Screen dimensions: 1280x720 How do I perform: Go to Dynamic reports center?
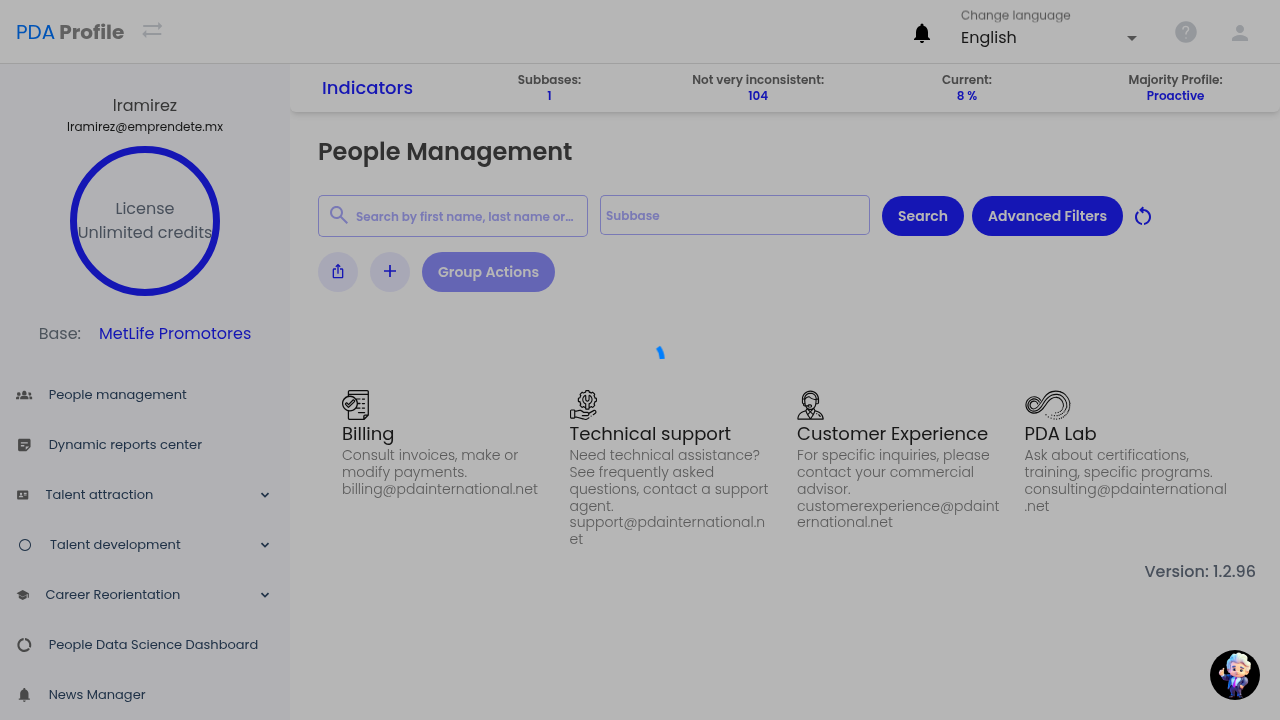[125, 445]
